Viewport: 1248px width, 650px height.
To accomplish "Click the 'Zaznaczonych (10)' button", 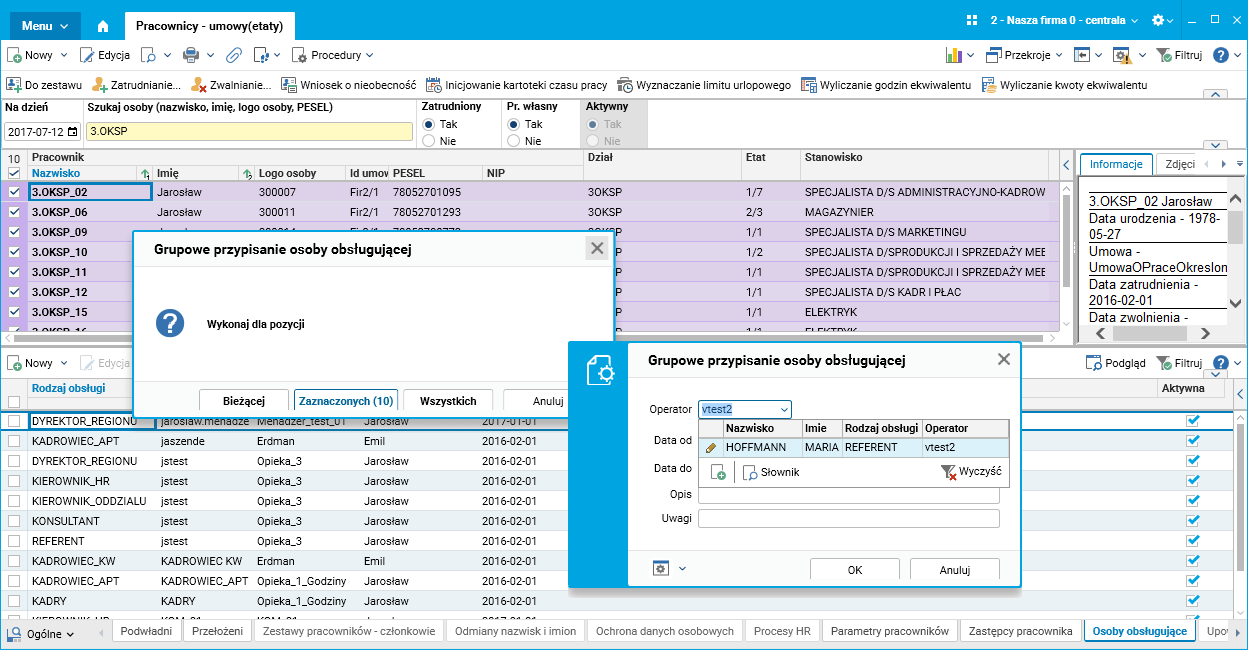I will (346, 401).
